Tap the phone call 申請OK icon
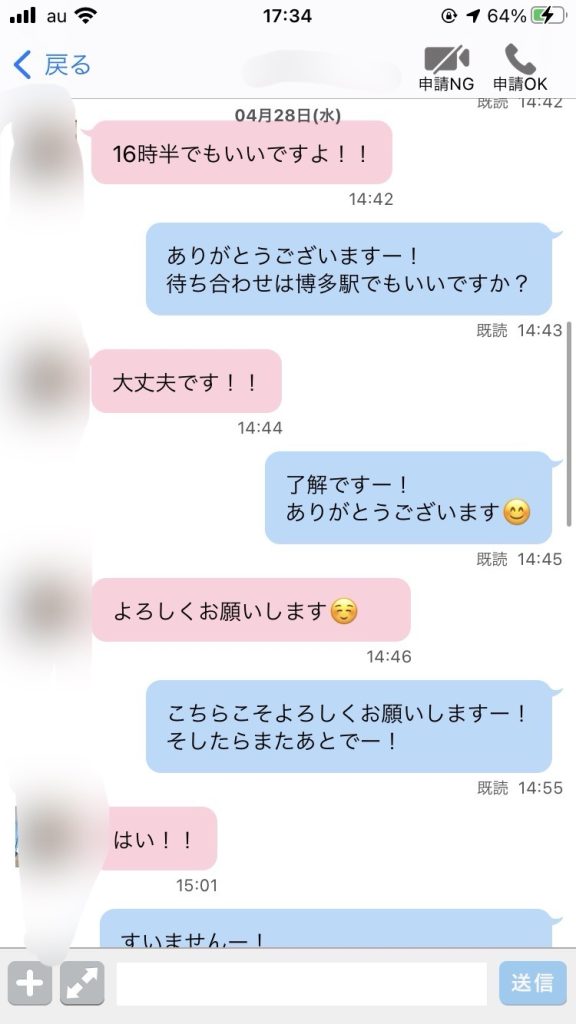Image resolution: width=576 pixels, height=1024 pixels. point(520,59)
